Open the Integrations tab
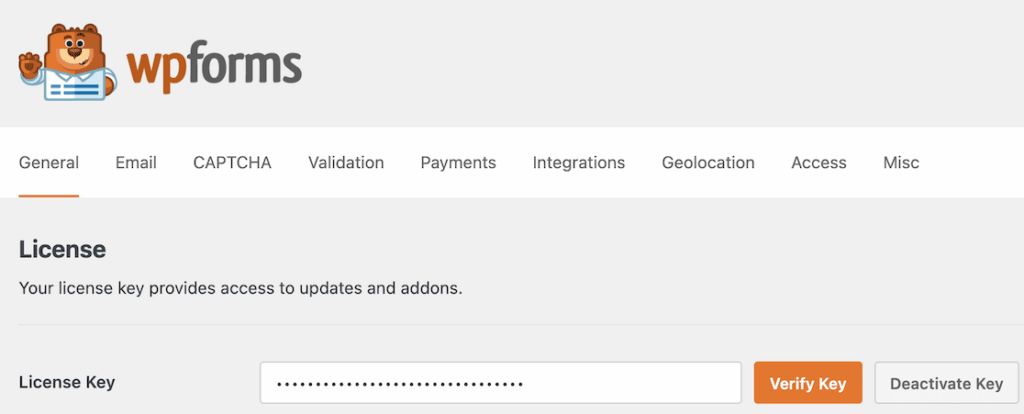Viewport: 1024px width, 414px height. (x=579, y=163)
